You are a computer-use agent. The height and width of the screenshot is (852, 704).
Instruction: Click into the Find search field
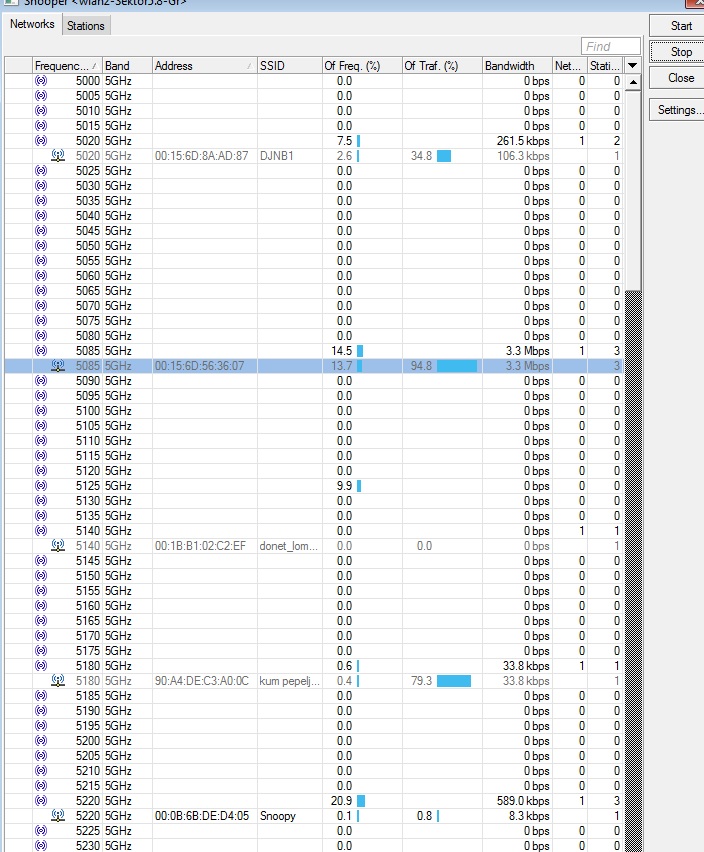(610, 46)
